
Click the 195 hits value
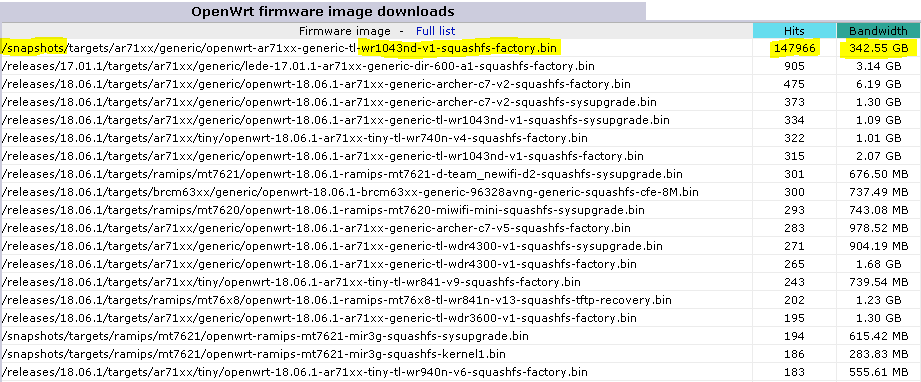tap(794, 318)
